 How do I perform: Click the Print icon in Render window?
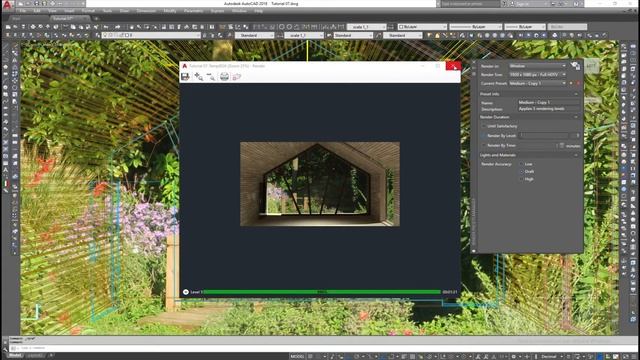pos(224,77)
